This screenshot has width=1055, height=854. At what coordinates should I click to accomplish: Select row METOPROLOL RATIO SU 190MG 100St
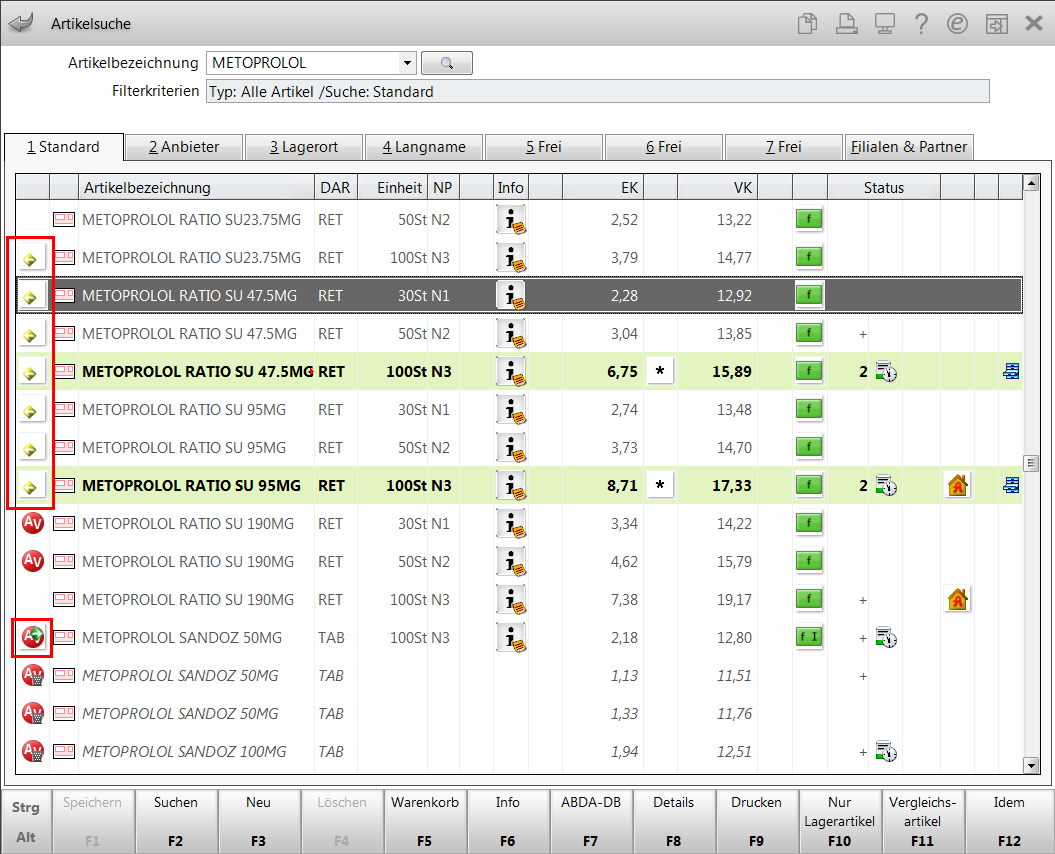519,600
